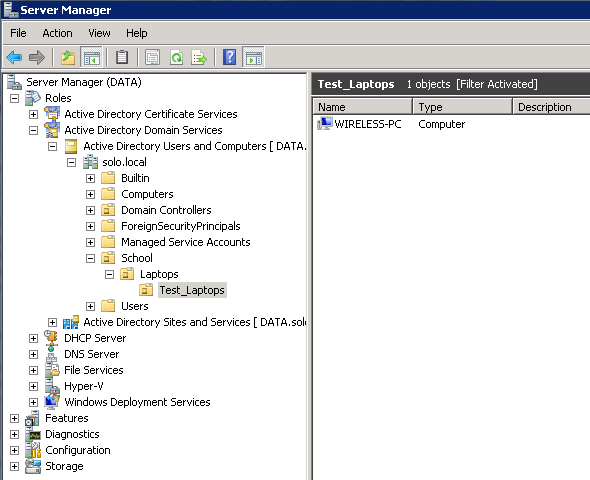Open Help via the question mark icon
This screenshot has height=480, width=590.
(x=230, y=58)
